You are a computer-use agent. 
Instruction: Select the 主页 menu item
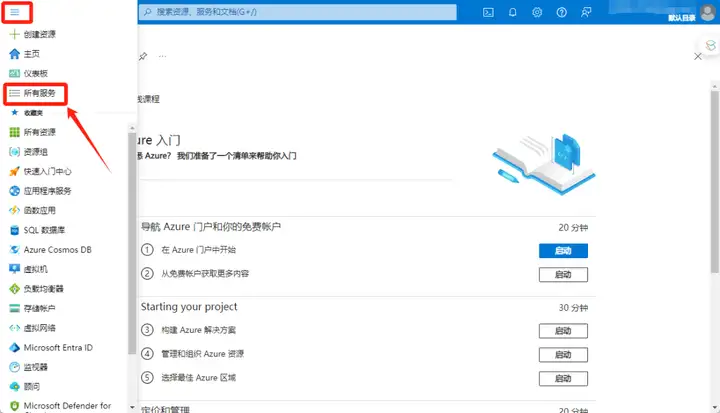pyautogui.click(x=32, y=54)
